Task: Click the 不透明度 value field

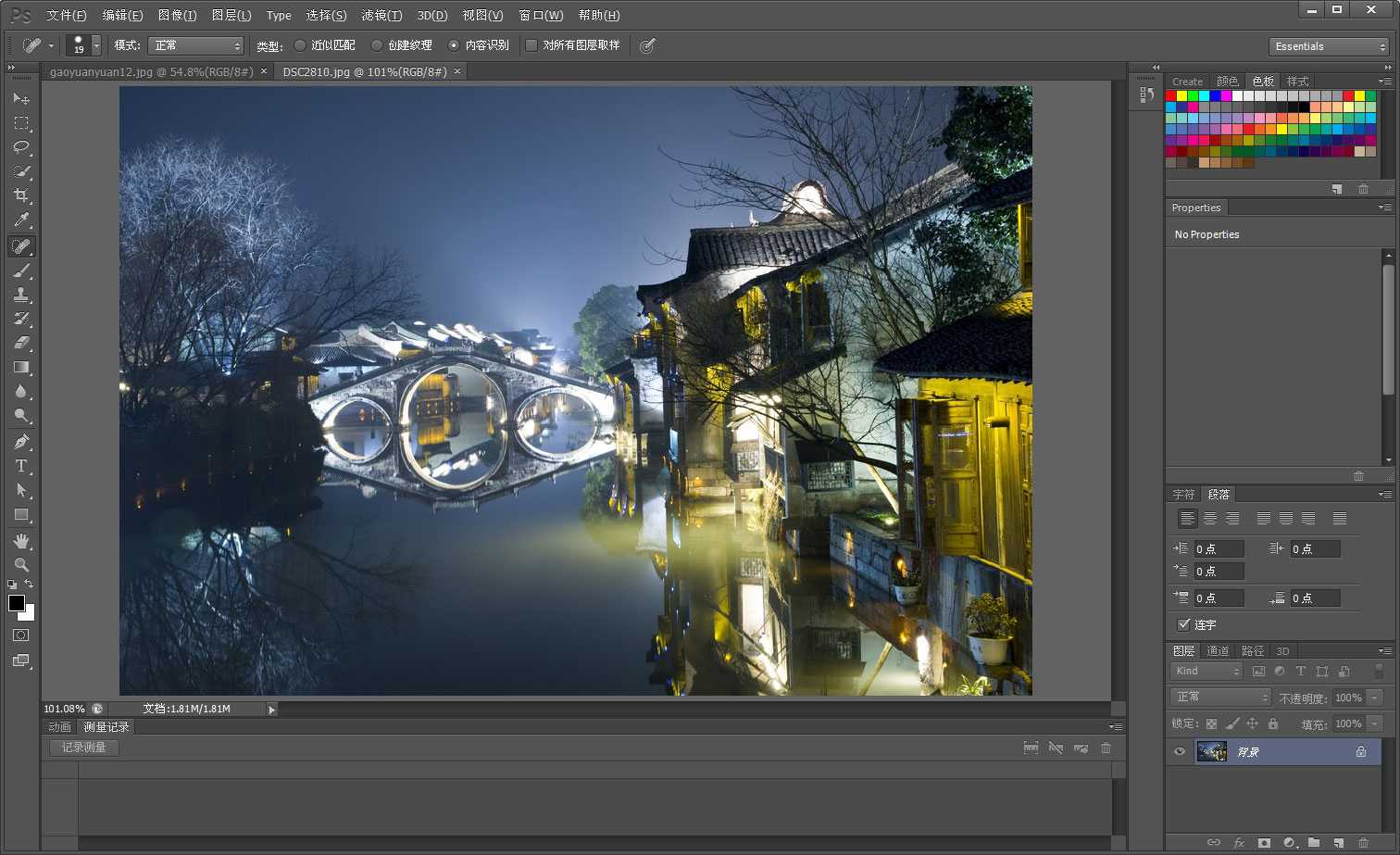Action: click(x=1348, y=698)
